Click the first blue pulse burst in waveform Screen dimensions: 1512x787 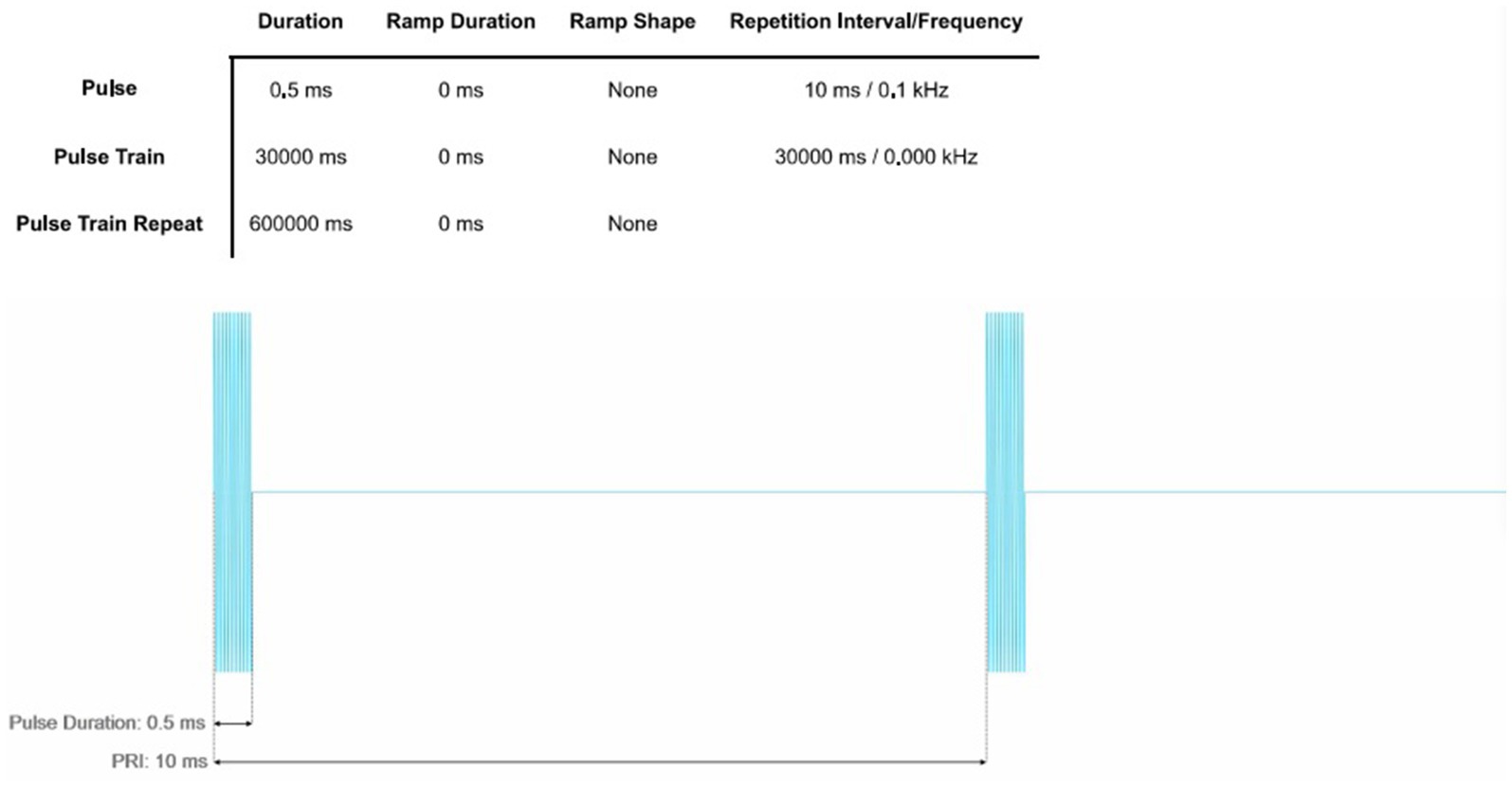click(x=232, y=491)
